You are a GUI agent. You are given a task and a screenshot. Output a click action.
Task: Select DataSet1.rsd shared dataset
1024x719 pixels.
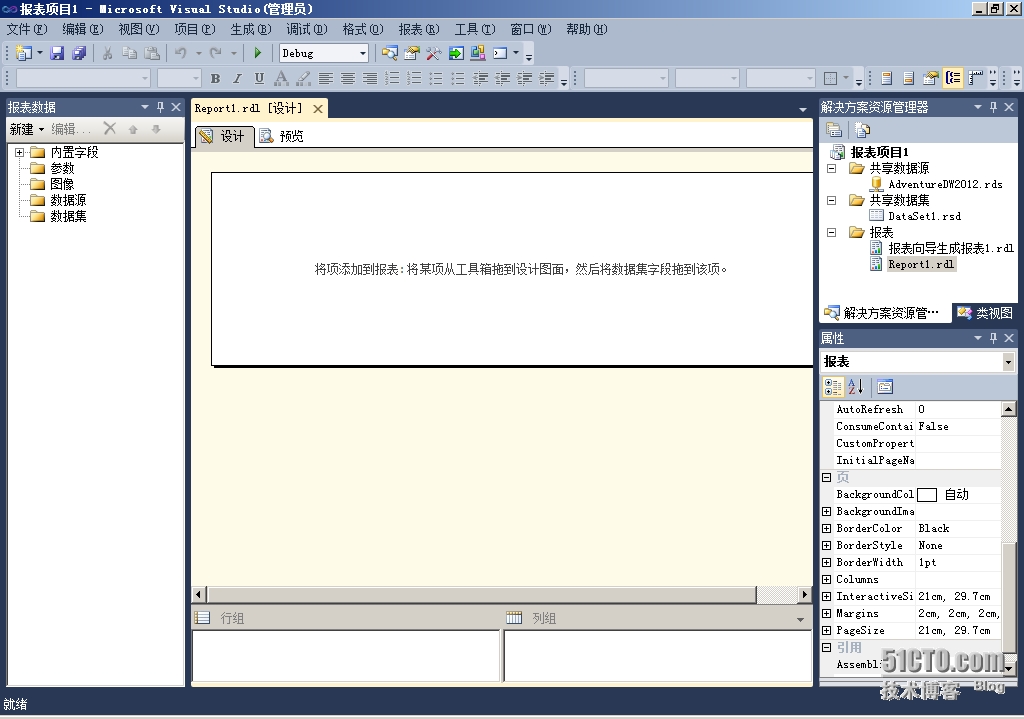click(x=924, y=216)
